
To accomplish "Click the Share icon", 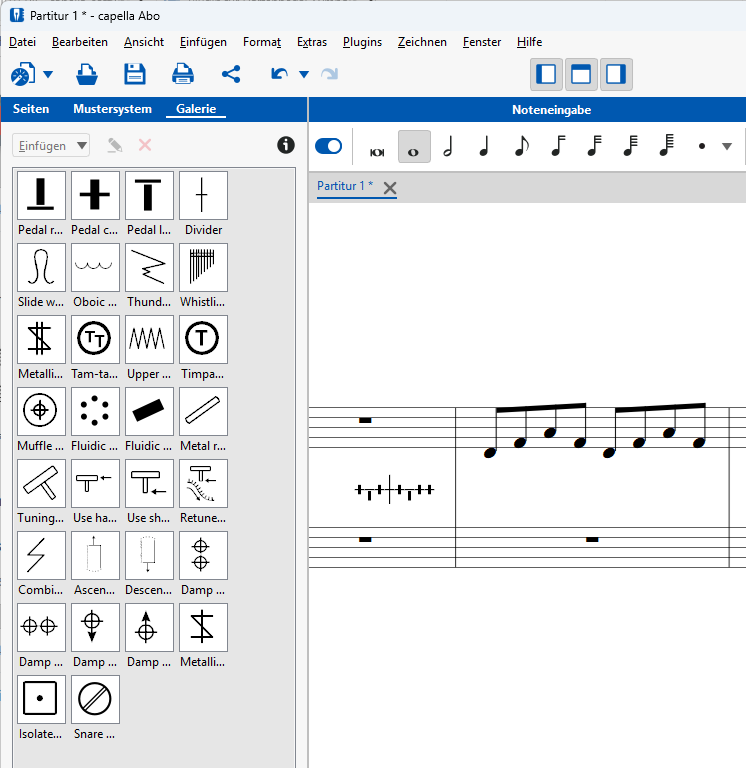I will tap(231, 74).
